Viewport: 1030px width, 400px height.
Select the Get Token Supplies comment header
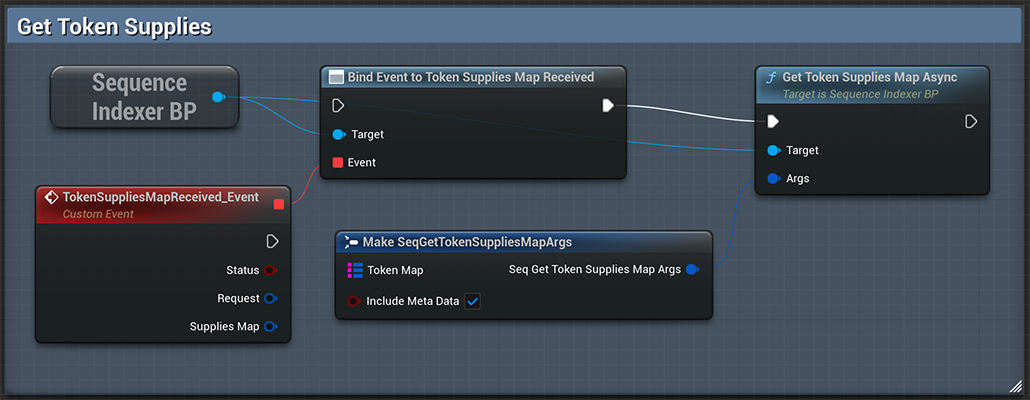click(114, 27)
